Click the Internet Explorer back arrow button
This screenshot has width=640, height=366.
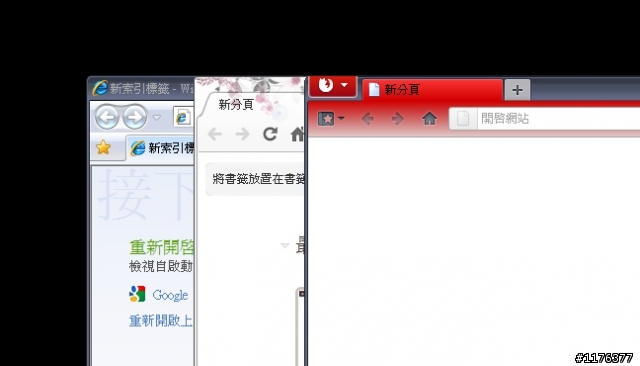pos(107,118)
